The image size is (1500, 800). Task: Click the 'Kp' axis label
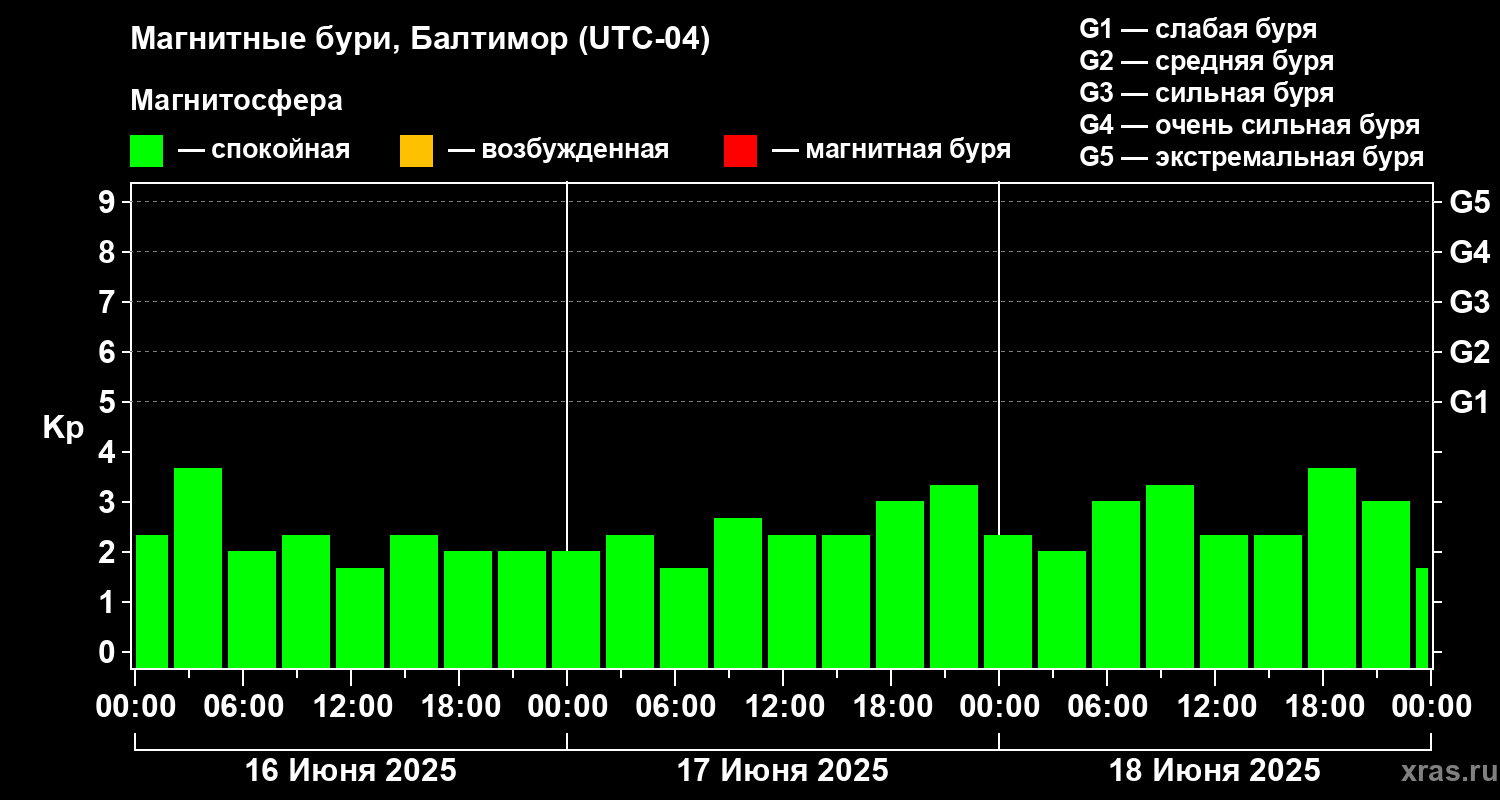click(63, 428)
